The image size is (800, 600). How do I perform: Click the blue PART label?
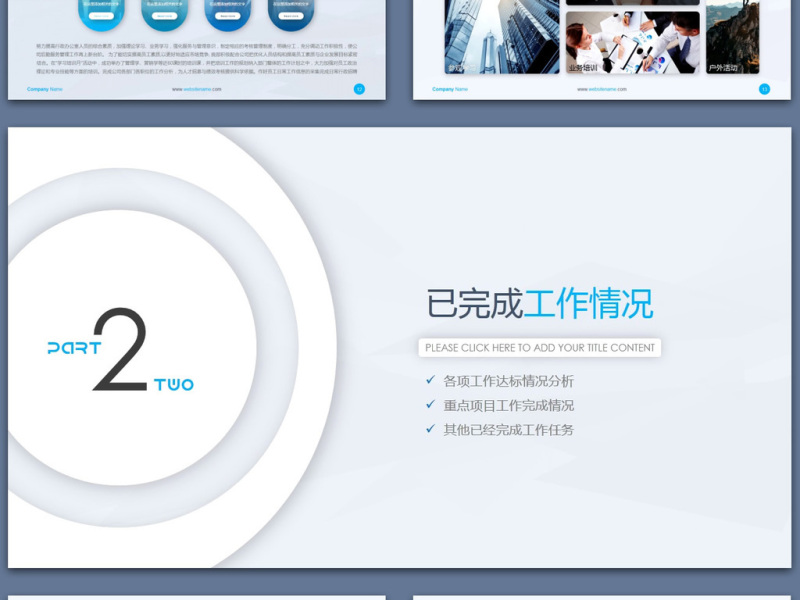(74, 348)
